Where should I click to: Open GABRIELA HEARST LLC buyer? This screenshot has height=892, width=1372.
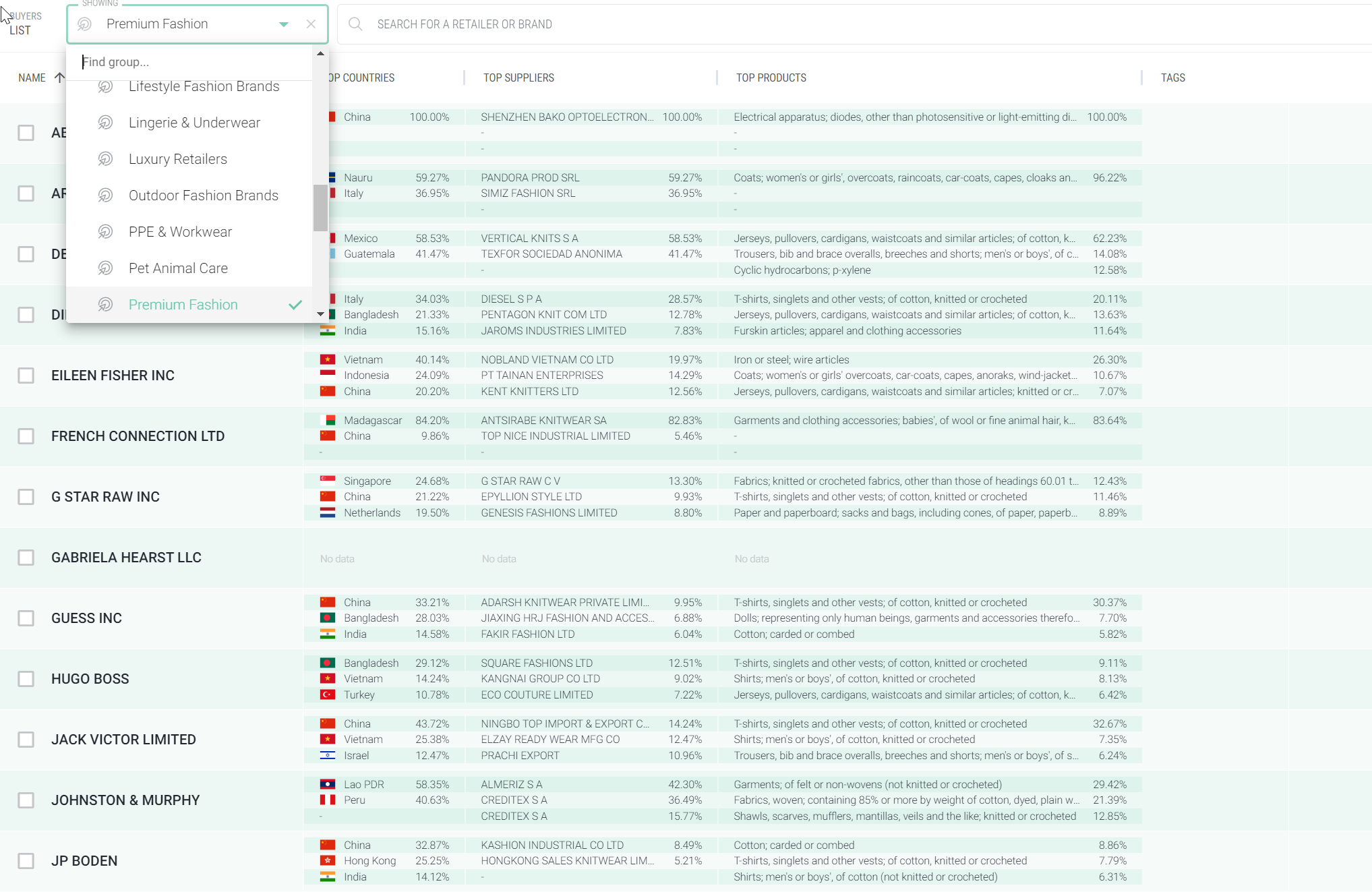126,558
